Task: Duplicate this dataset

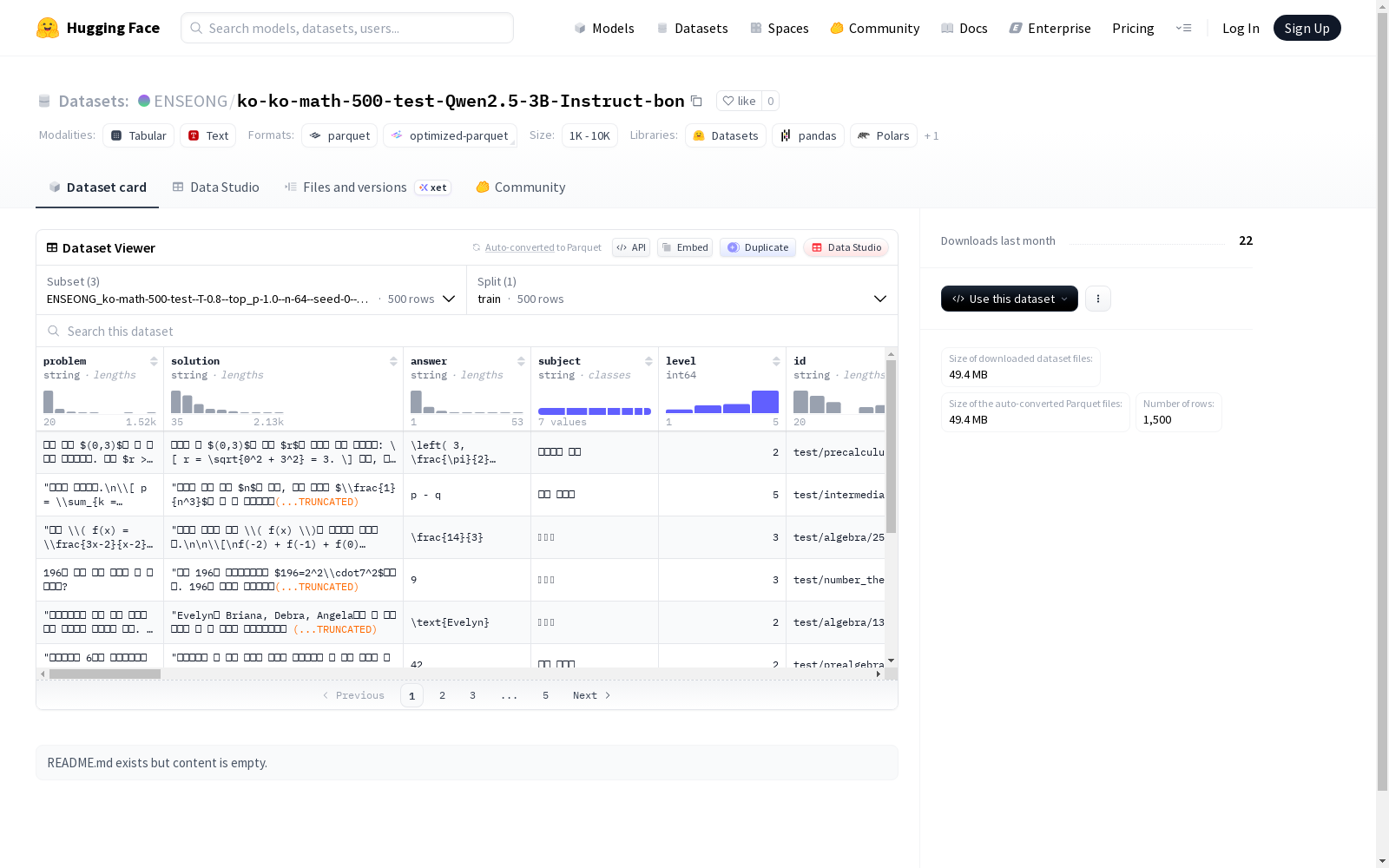Action: click(x=758, y=247)
